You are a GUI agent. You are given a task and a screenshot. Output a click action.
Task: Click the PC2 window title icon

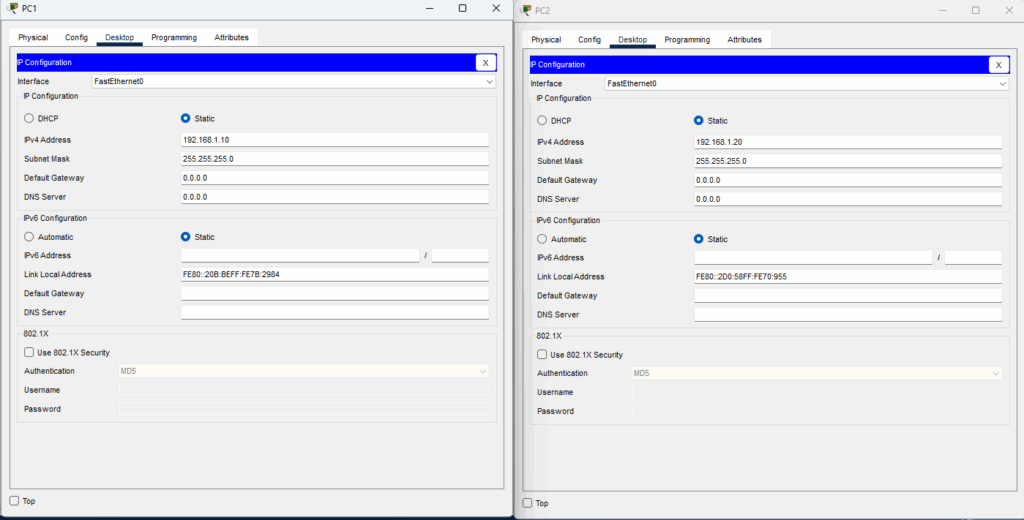point(526,10)
